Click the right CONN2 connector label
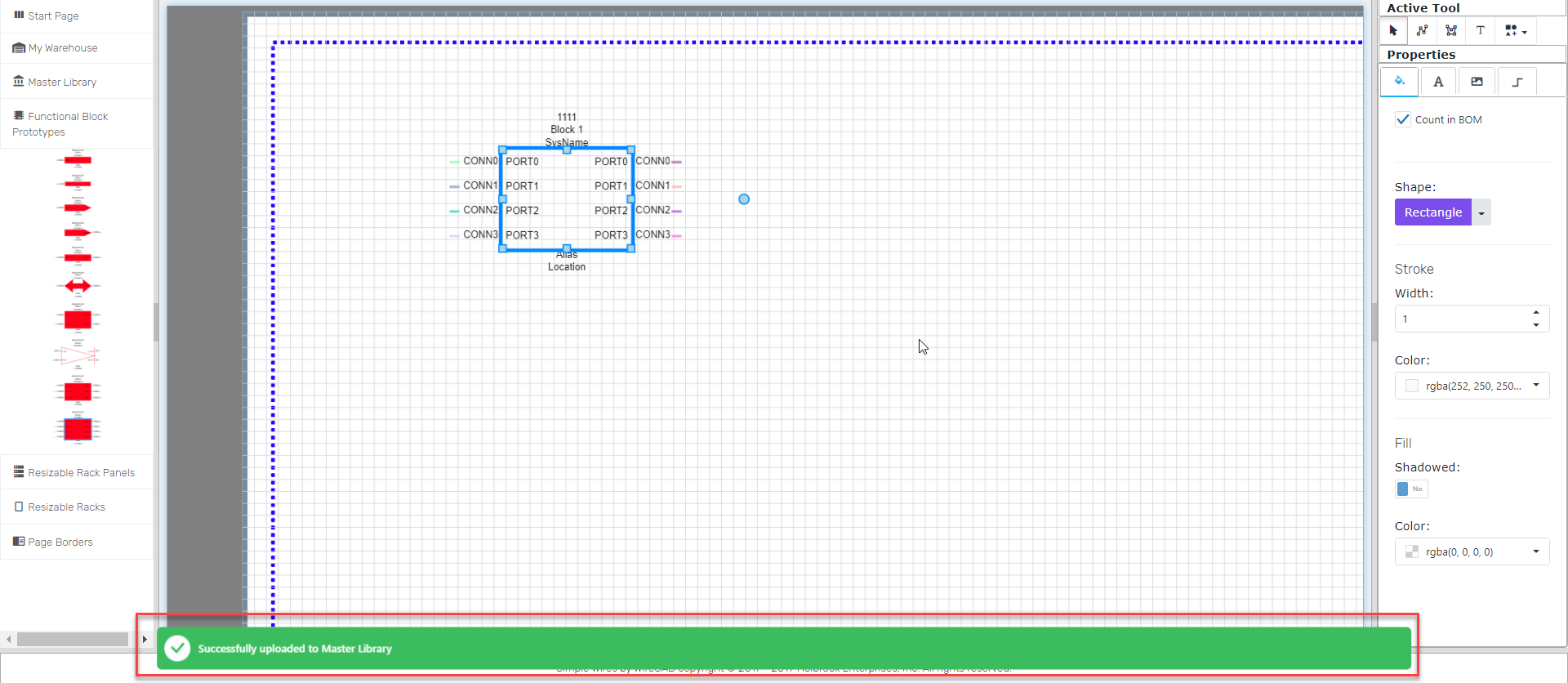 coord(653,210)
